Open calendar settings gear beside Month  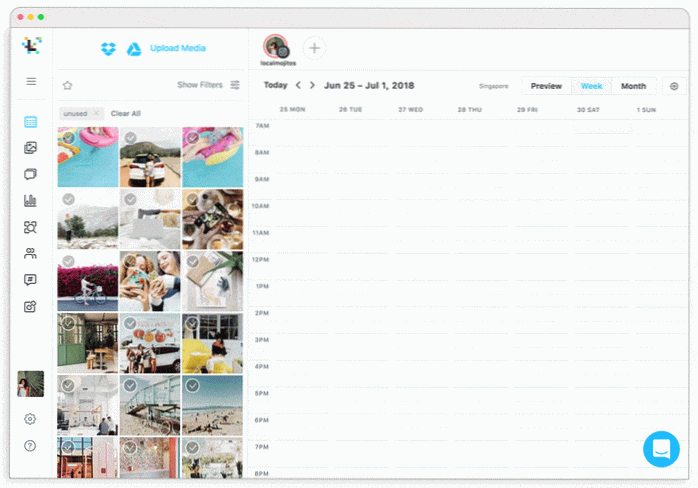(x=674, y=86)
